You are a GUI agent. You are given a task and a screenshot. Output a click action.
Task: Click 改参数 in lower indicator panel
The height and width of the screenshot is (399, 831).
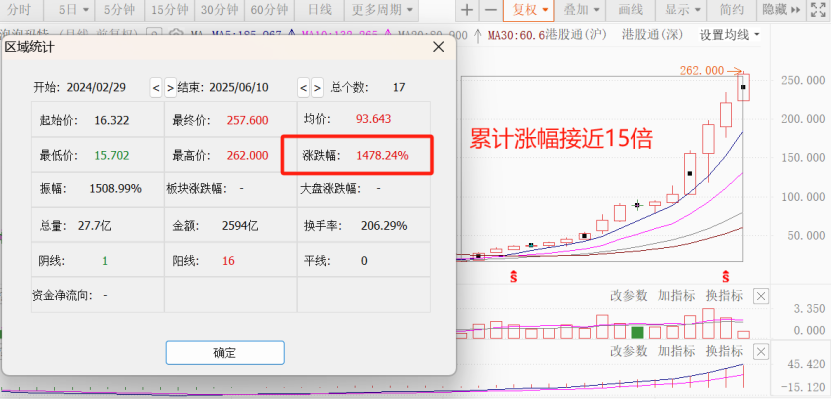(629, 351)
